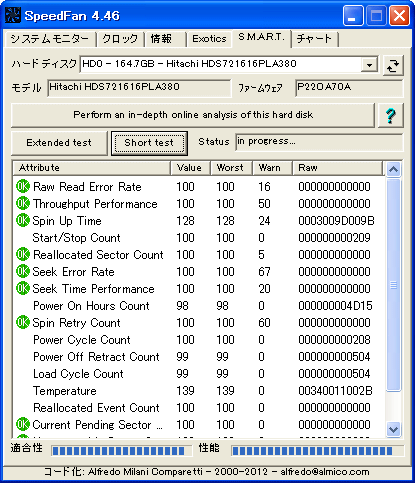The width and height of the screenshot is (415, 483).
Task: Open the チャート tab
Action: [x=314, y=39]
